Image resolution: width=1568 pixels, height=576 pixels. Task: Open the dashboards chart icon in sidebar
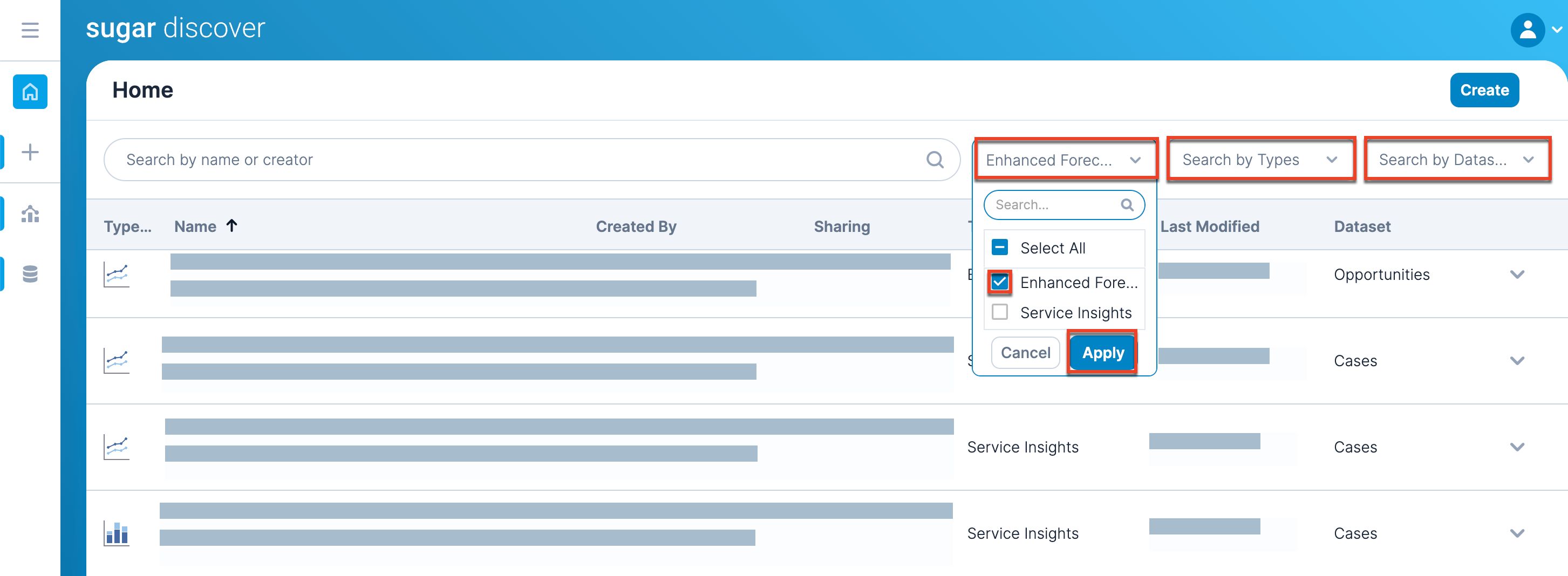pyautogui.click(x=30, y=214)
